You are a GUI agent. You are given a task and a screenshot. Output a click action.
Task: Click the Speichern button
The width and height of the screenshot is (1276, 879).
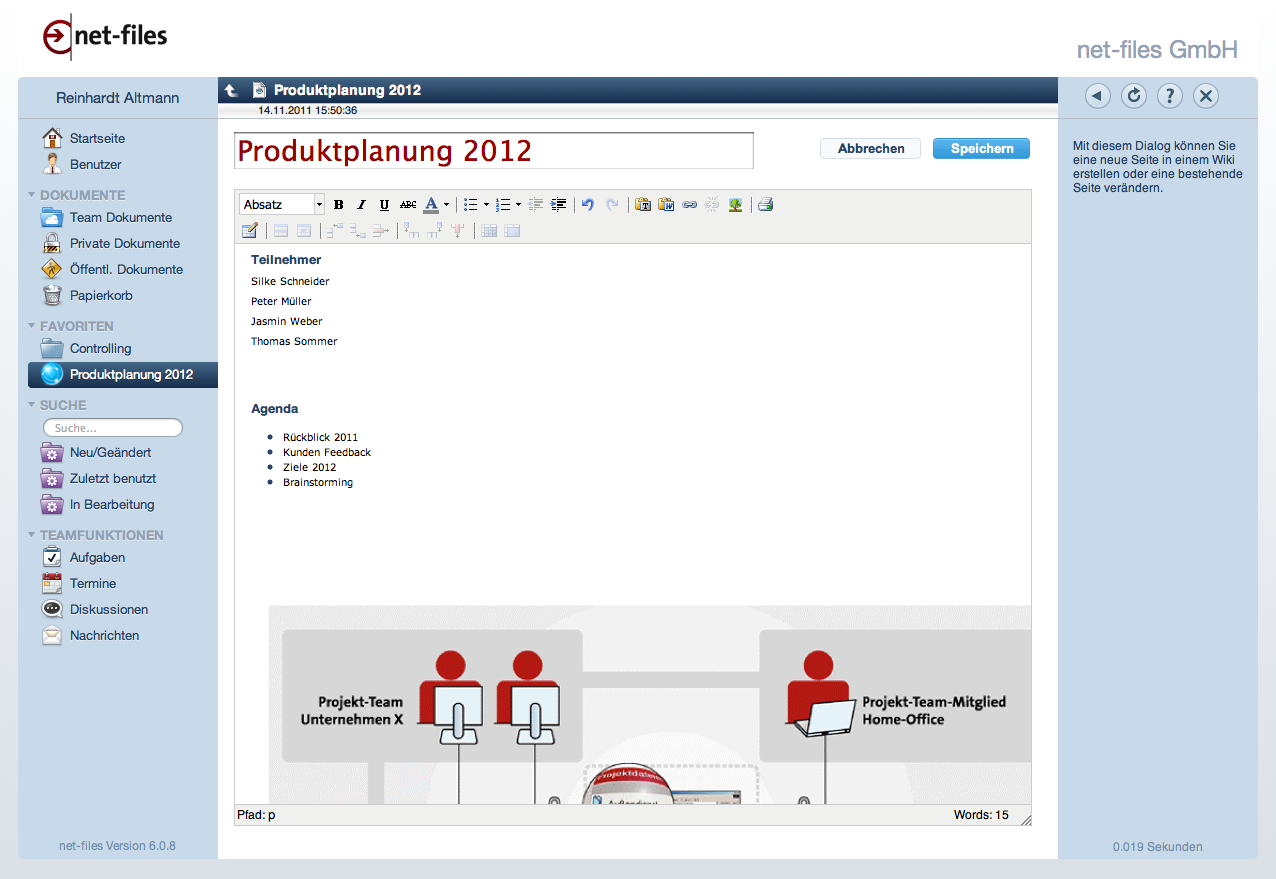[x=981, y=149]
